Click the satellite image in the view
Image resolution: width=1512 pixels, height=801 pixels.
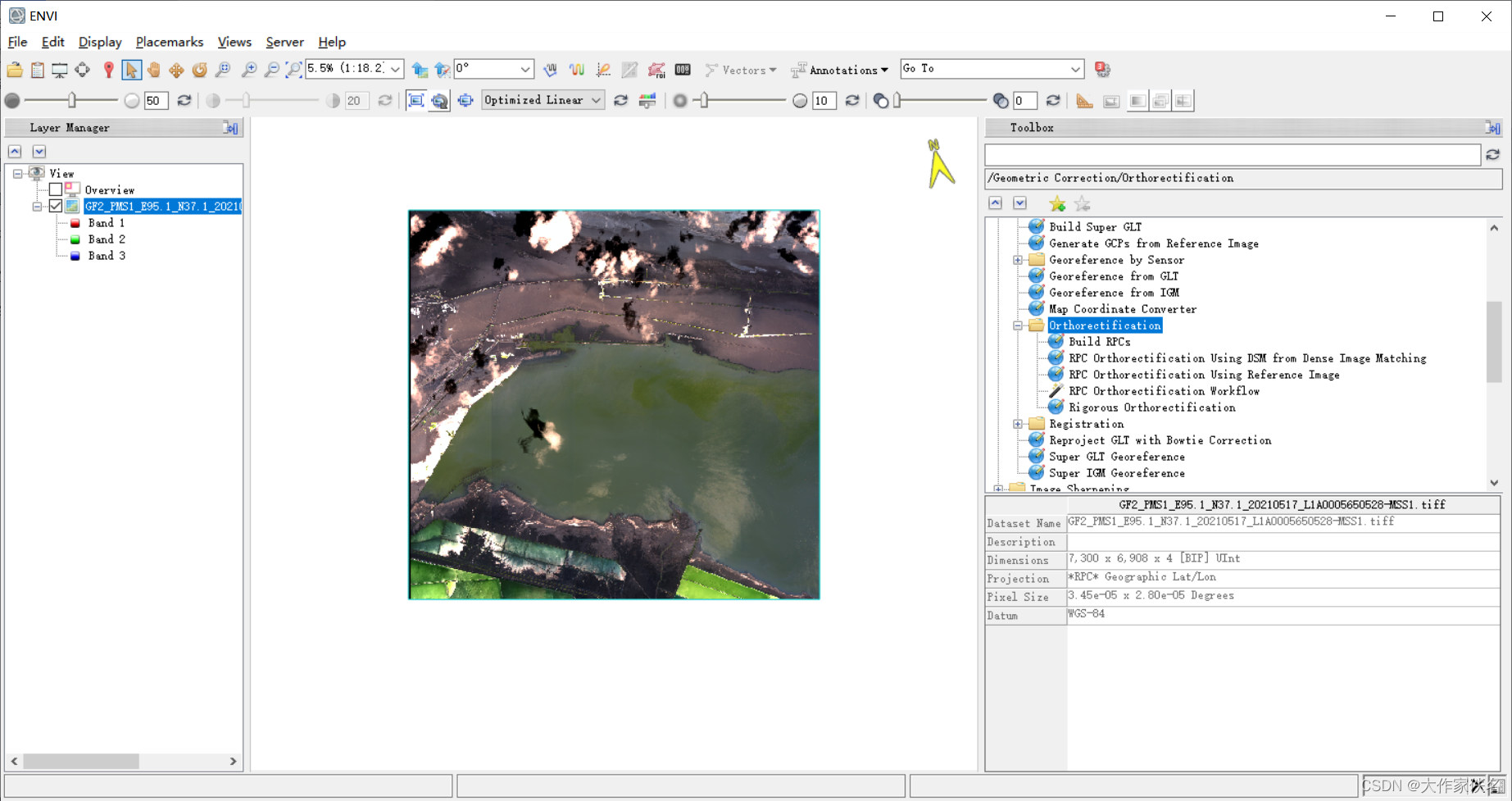pos(614,404)
